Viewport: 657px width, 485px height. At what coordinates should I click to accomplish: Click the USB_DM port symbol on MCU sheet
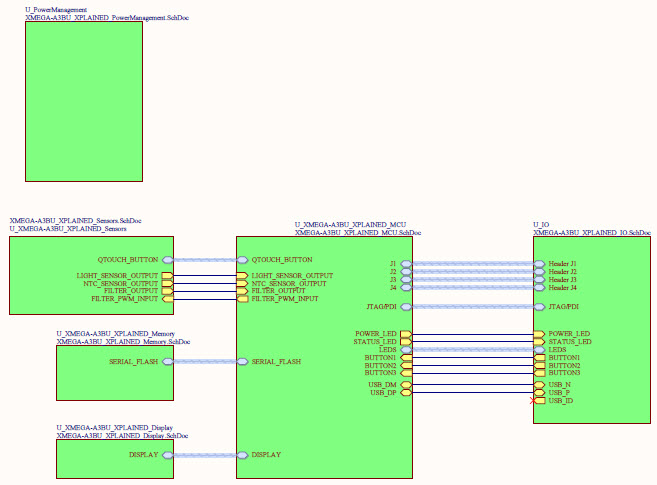(406, 384)
